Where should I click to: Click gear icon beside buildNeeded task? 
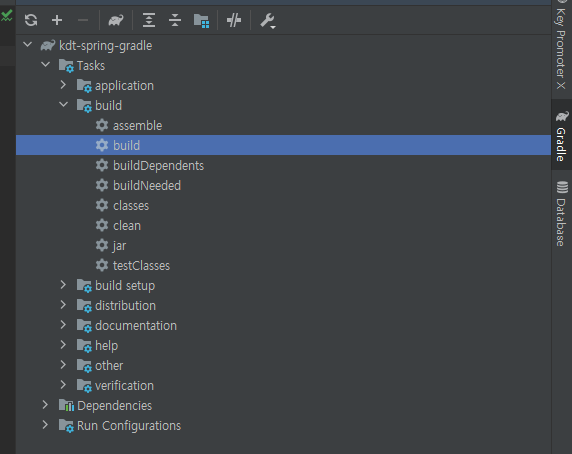[x=102, y=185]
